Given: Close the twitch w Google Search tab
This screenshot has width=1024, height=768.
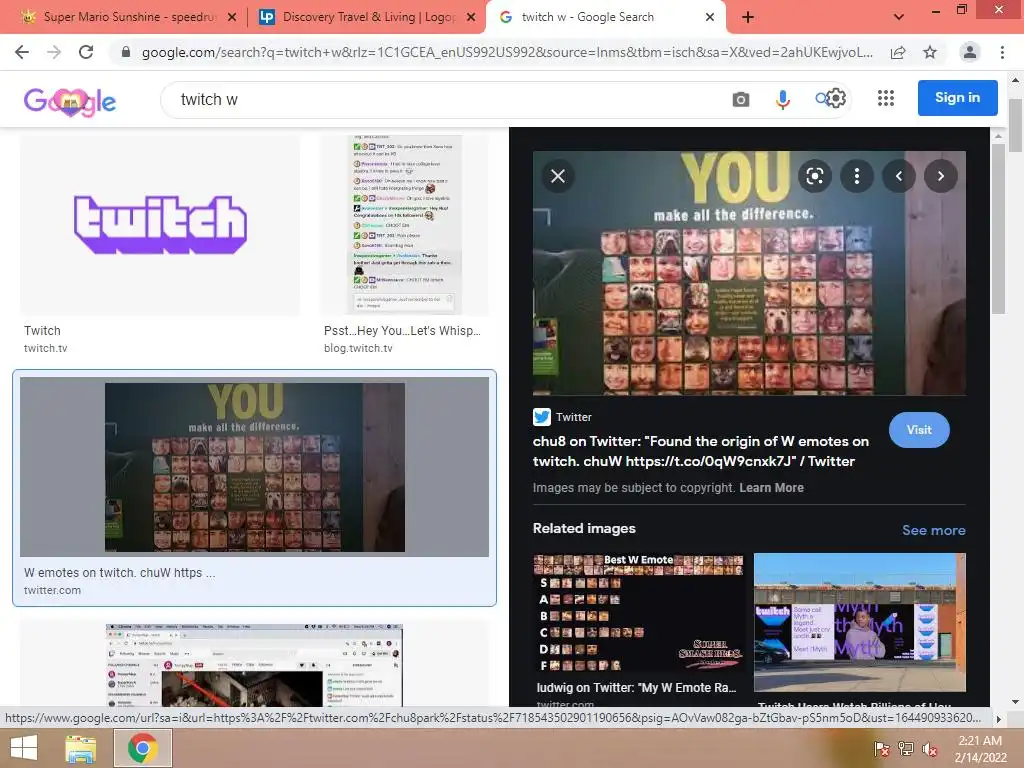Looking at the screenshot, I should click(710, 17).
